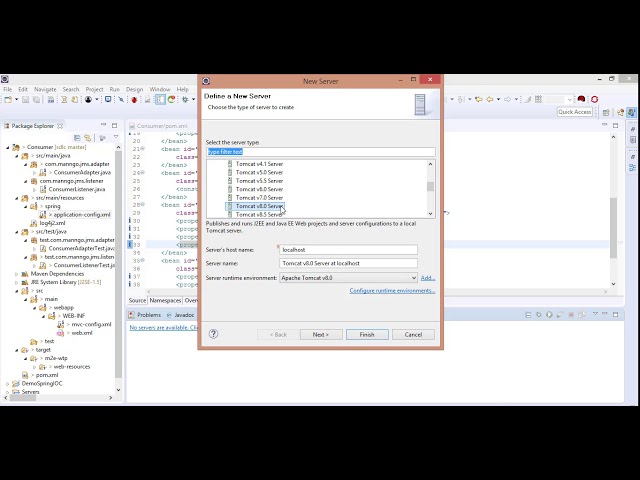Open the Javadoc view tab
Image resolution: width=640 pixels, height=480 pixels.
(180, 315)
